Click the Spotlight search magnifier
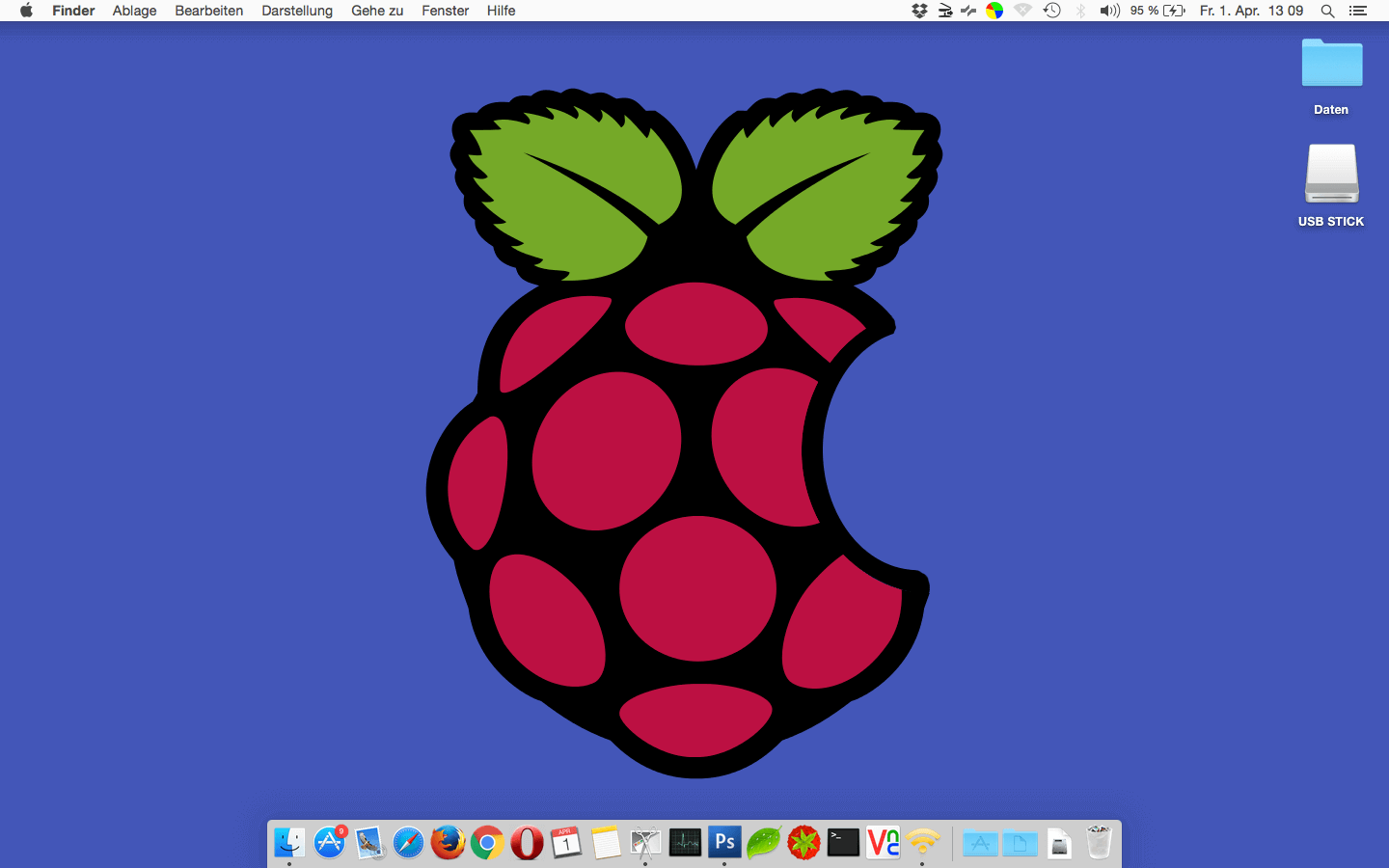This screenshot has width=1389, height=868. (x=1327, y=11)
